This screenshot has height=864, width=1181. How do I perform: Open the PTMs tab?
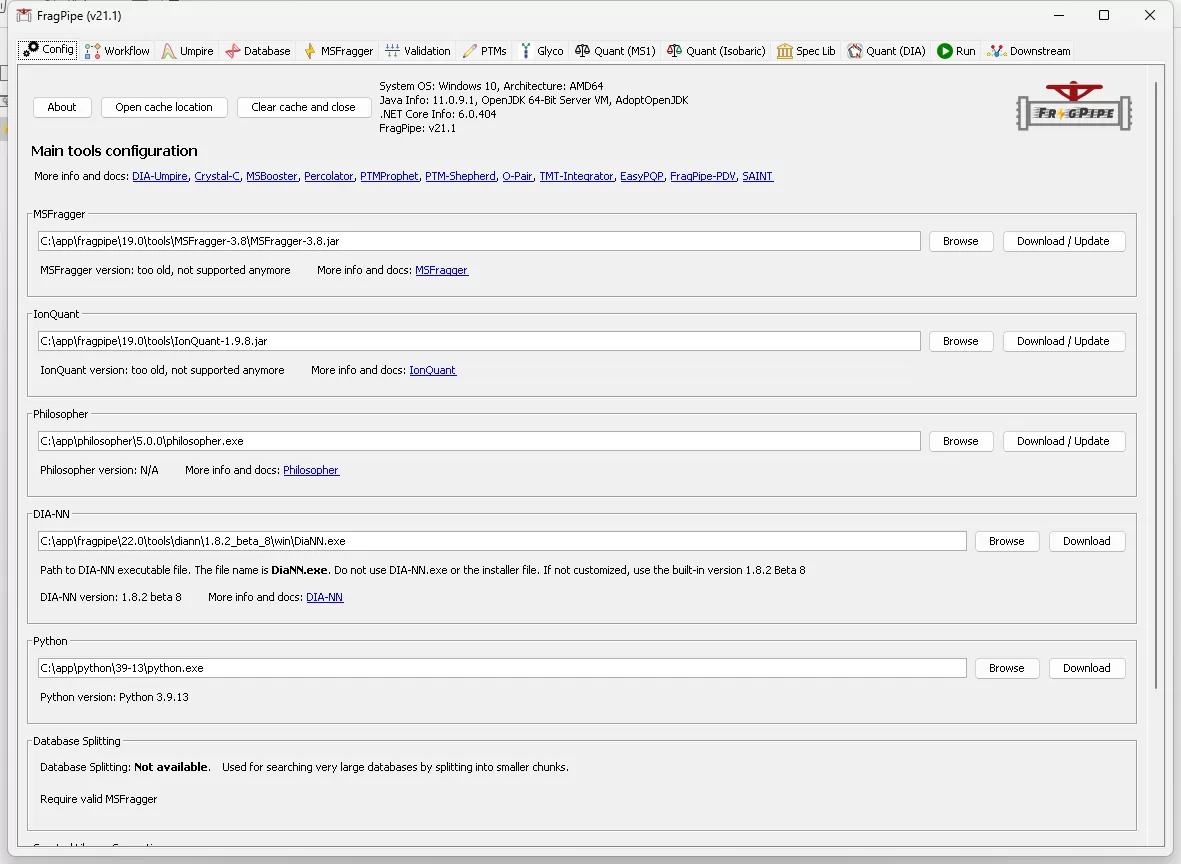[x=485, y=51]
